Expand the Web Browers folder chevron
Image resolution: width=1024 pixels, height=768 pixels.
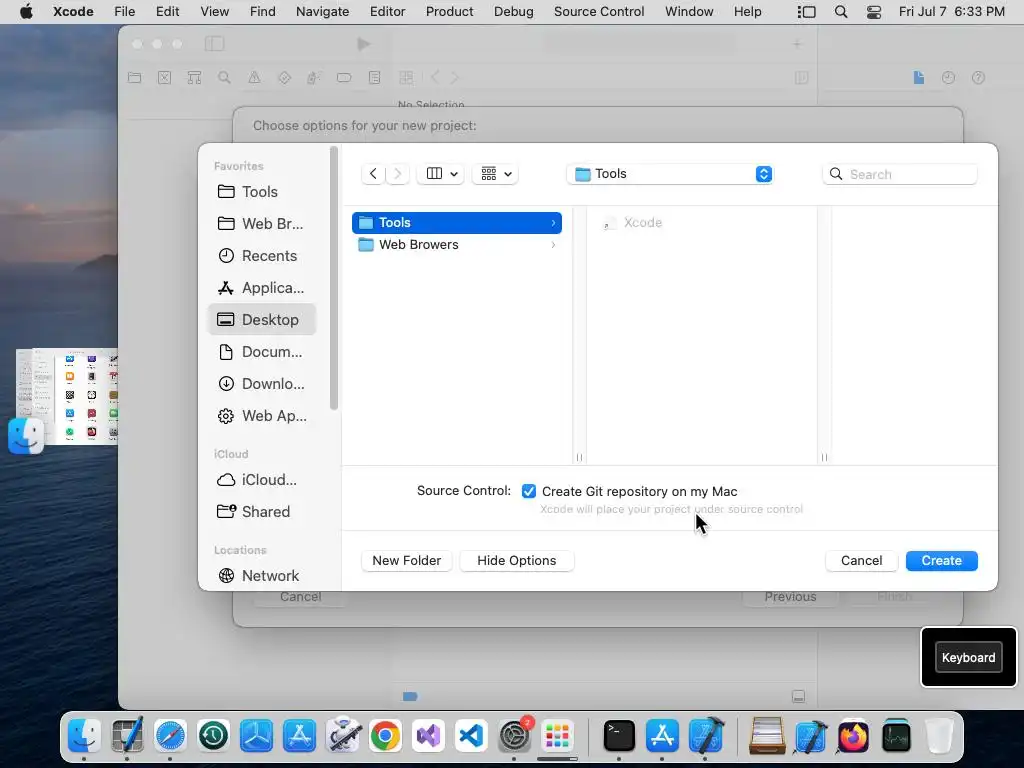coord(553,245)
